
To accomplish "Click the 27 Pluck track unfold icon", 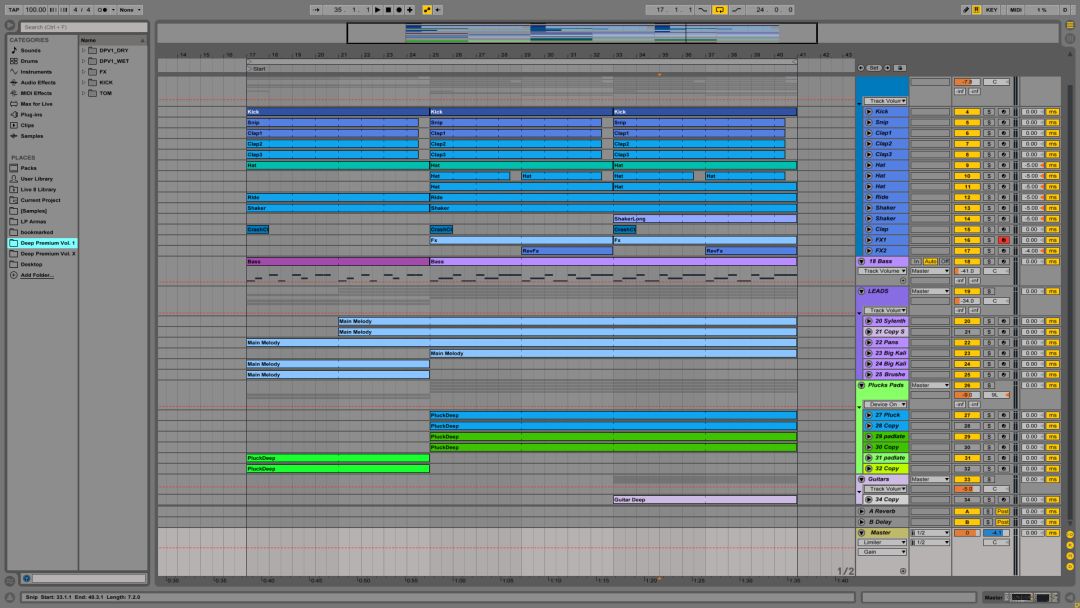I will pyautogui.click(x=869, y=415).
